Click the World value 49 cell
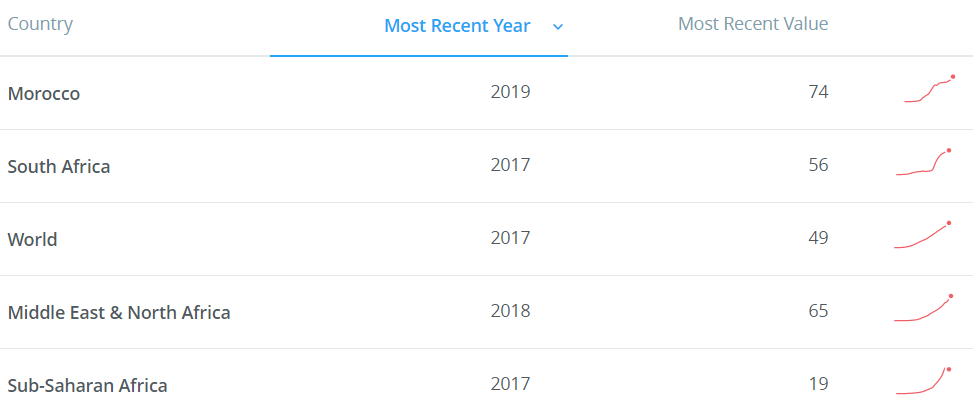This screenshot has height=412, width=973. (x=818, y=238)
